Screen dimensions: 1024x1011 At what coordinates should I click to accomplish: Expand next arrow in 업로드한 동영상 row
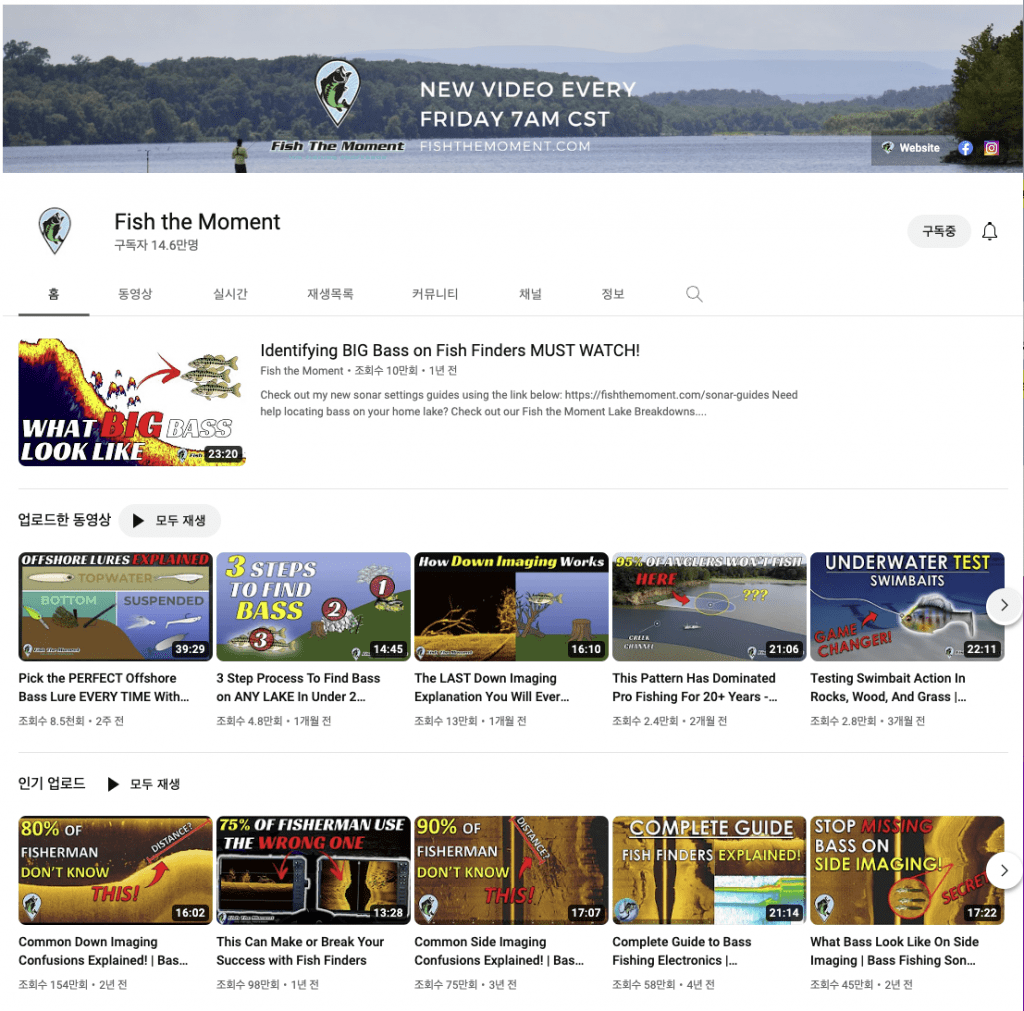(1004, 605)
